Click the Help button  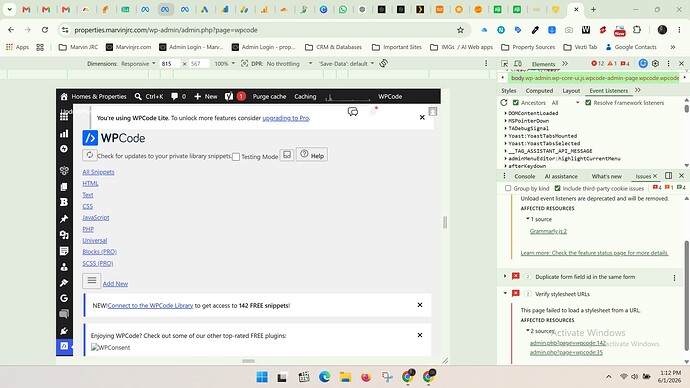click(312, 155)
